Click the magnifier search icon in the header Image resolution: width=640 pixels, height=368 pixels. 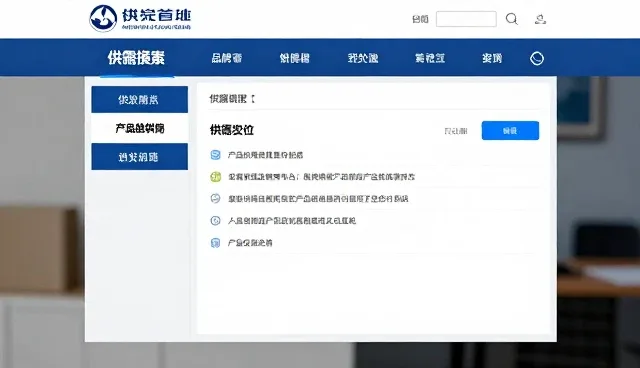click(x=512, y=19)
